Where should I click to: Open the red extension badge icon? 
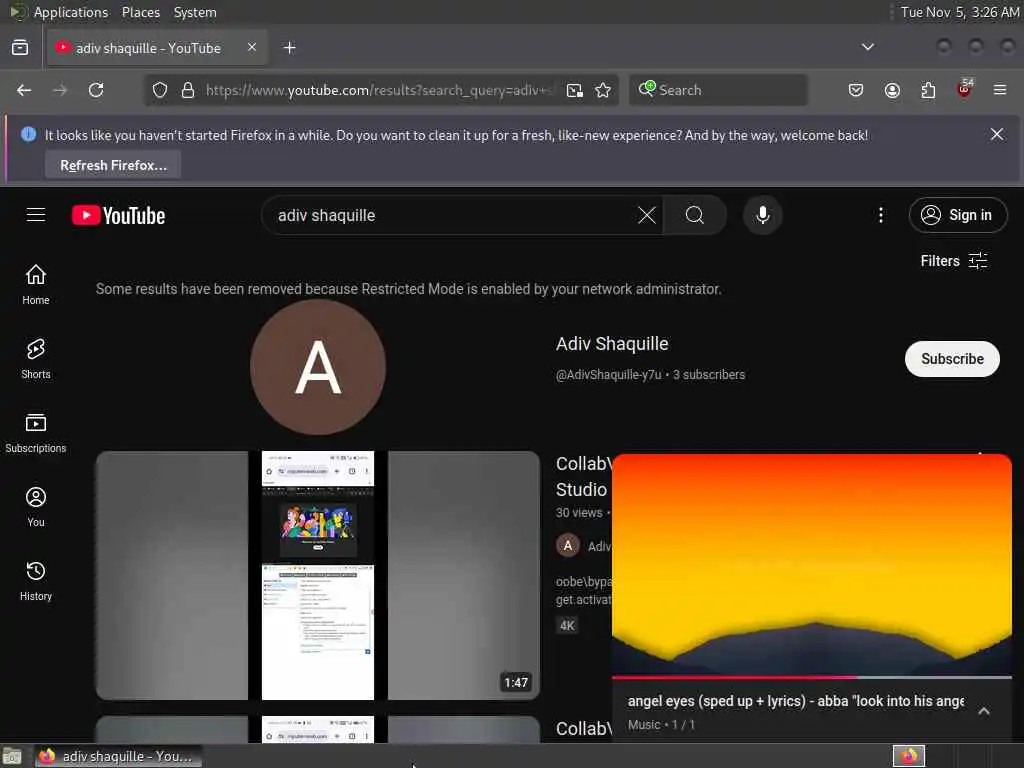click(x=965, y=89)
